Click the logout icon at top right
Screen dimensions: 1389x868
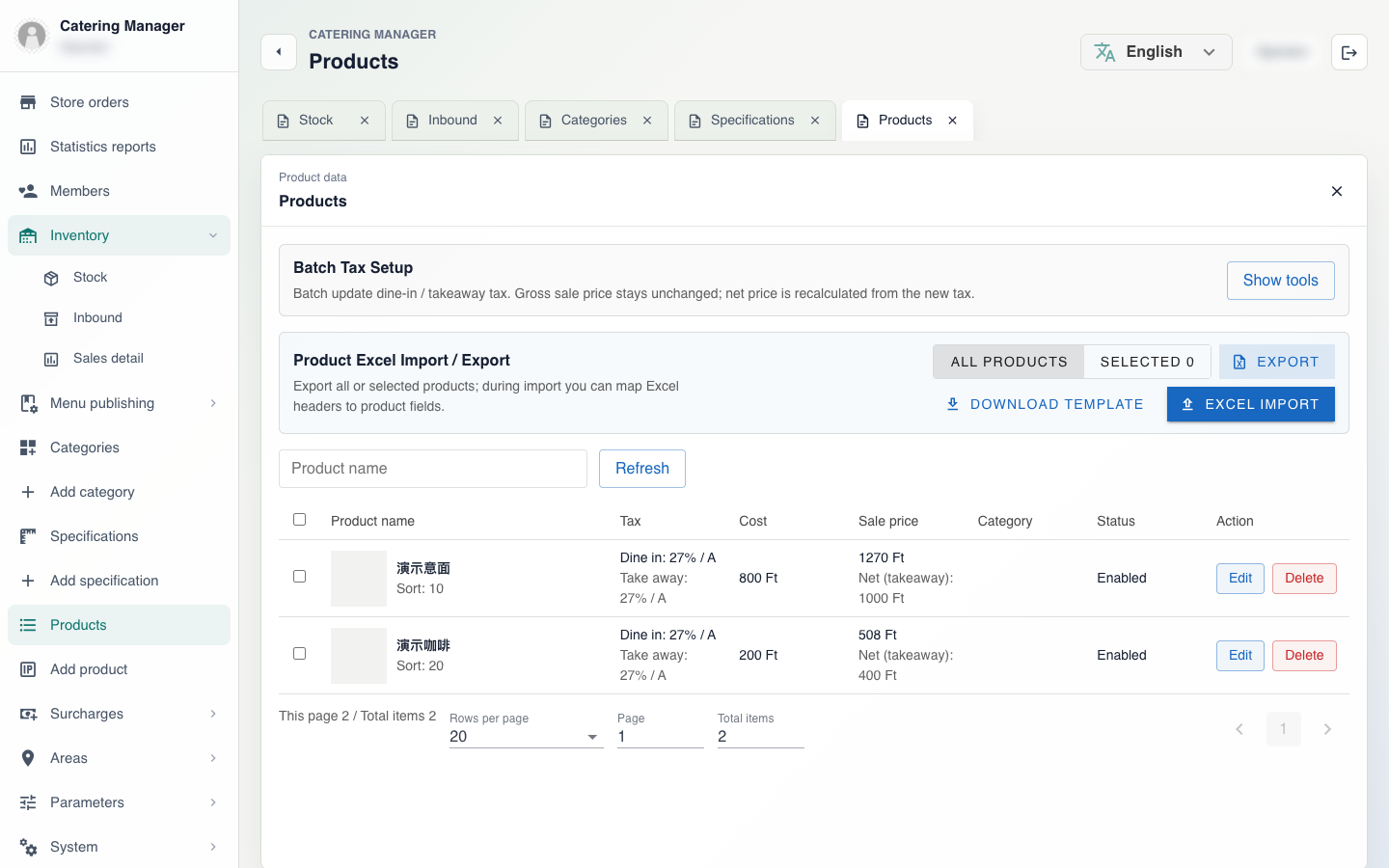point(1349,52)
